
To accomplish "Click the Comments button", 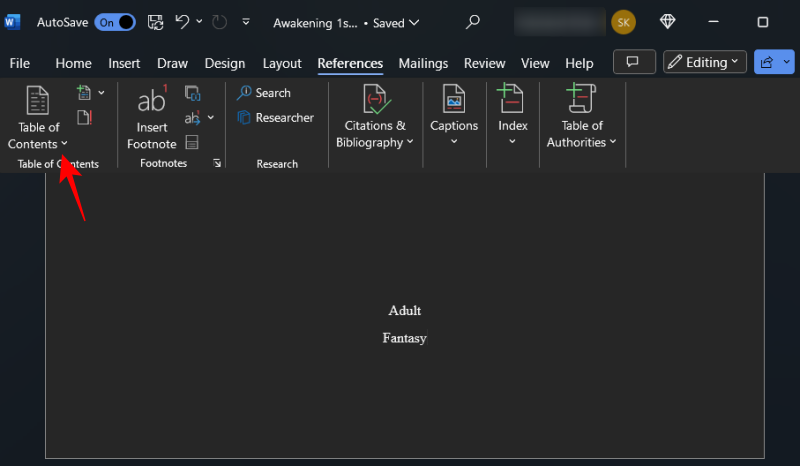I will click(x=632, y=62).
